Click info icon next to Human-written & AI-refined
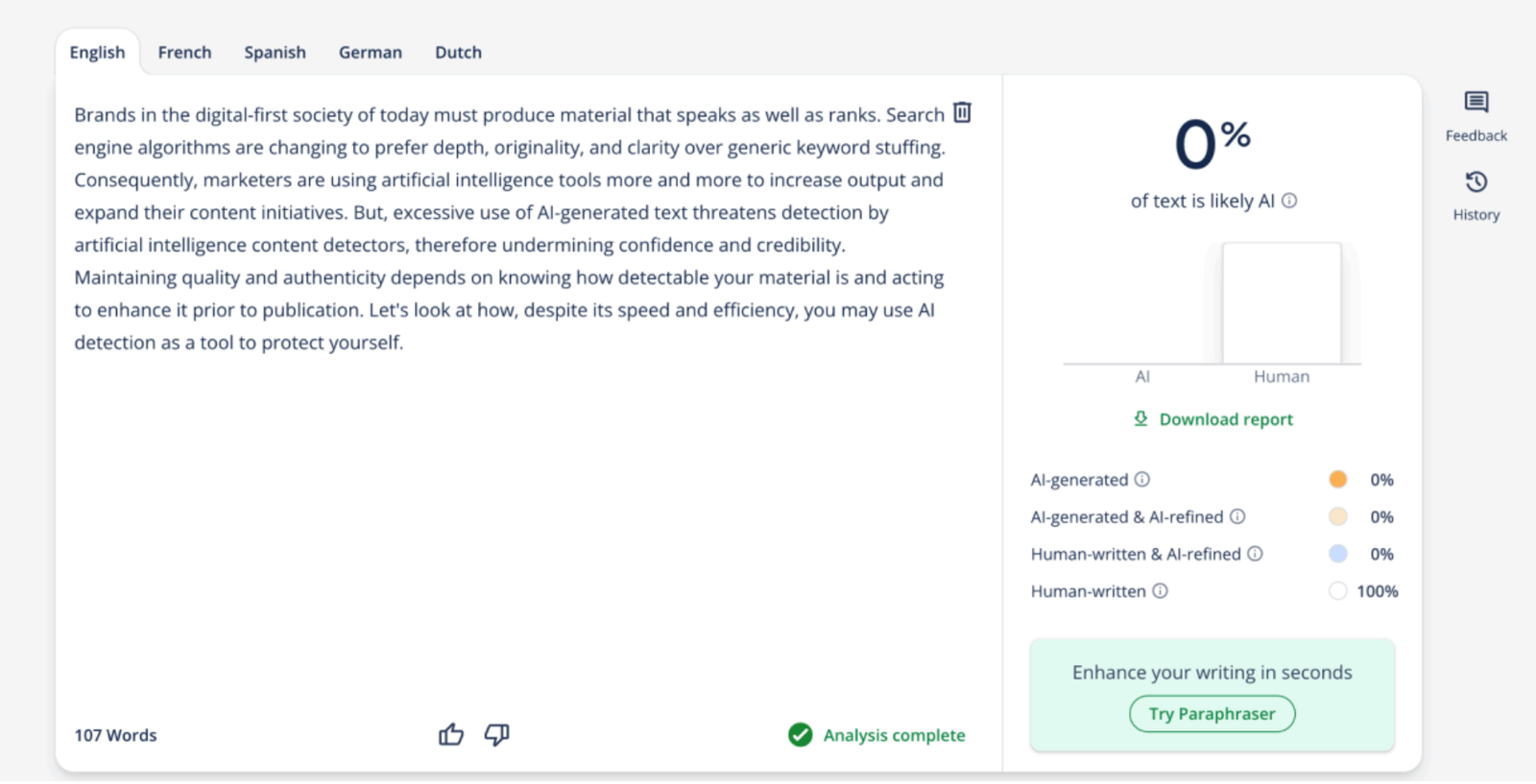Screen dimensions: 1536x784 pos(1255,554)
